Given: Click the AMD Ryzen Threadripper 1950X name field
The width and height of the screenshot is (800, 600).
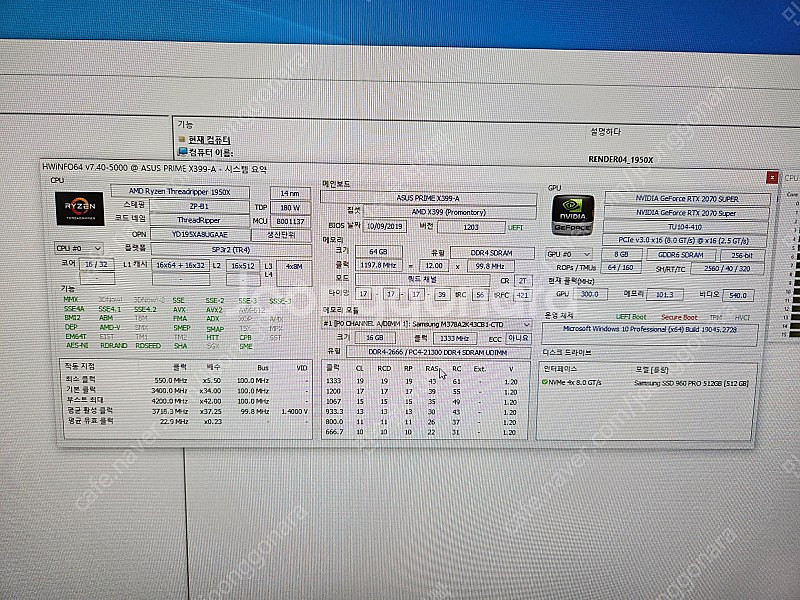Looking at the screenshot, I should 180,192.
